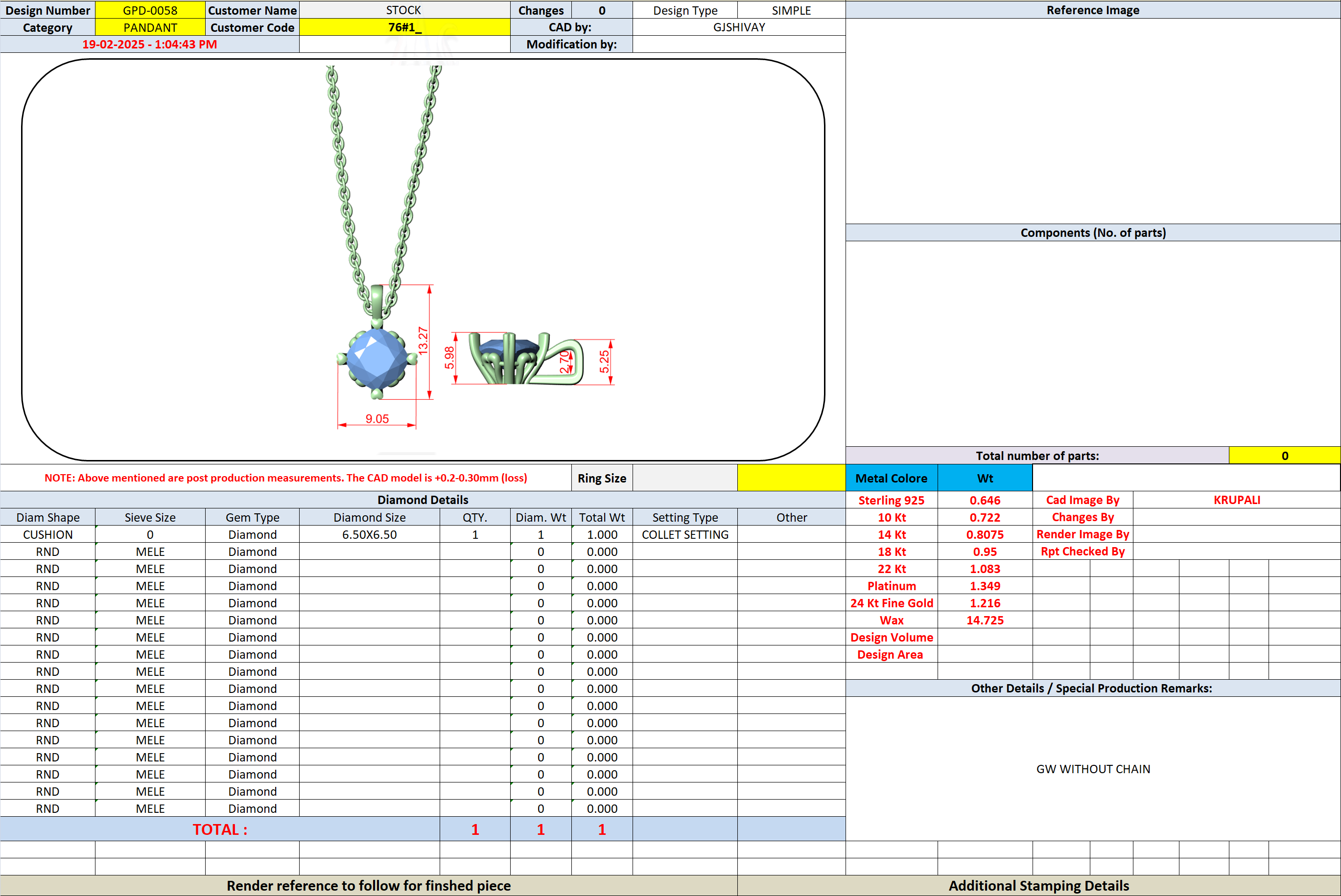Click the Total Wt 1.000 cell
The height and width of the screenshot is (896, 1341).
pyautogui.click(x=602, y=534)
